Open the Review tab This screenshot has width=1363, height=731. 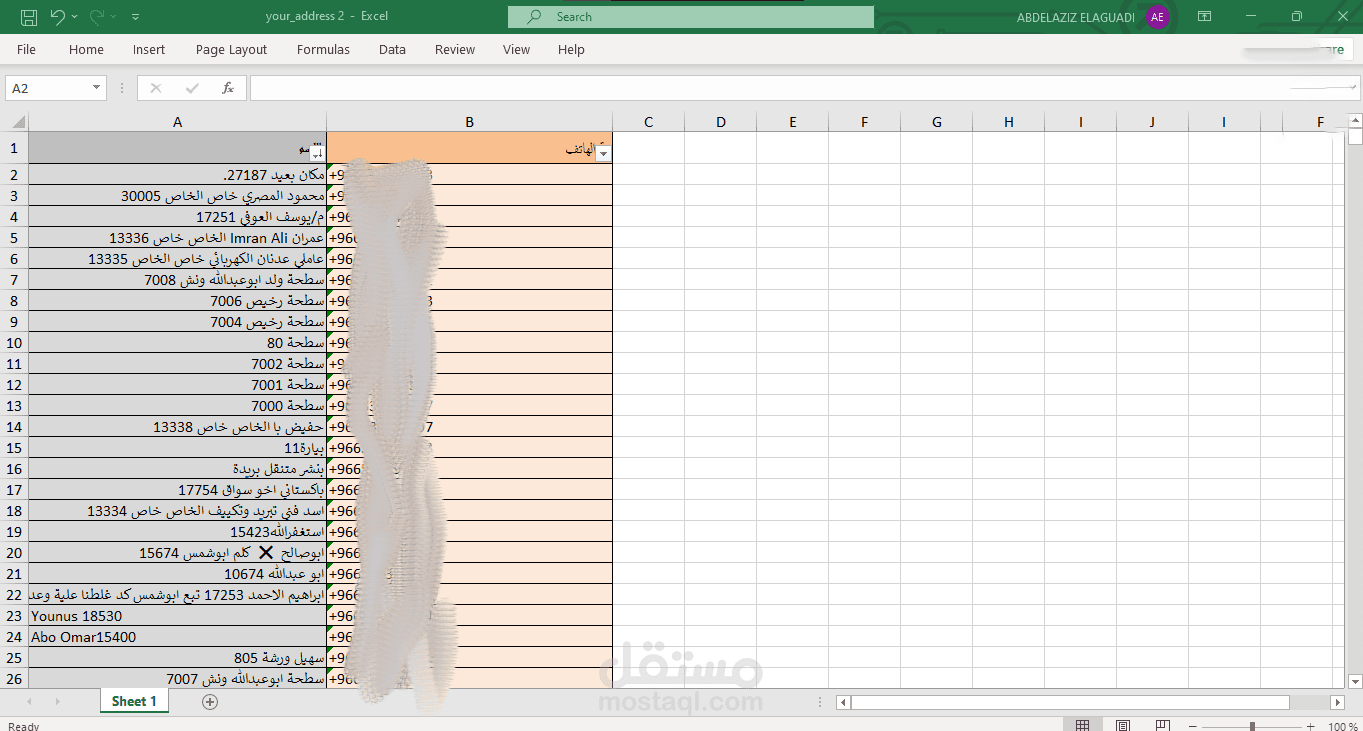[455, 50]
